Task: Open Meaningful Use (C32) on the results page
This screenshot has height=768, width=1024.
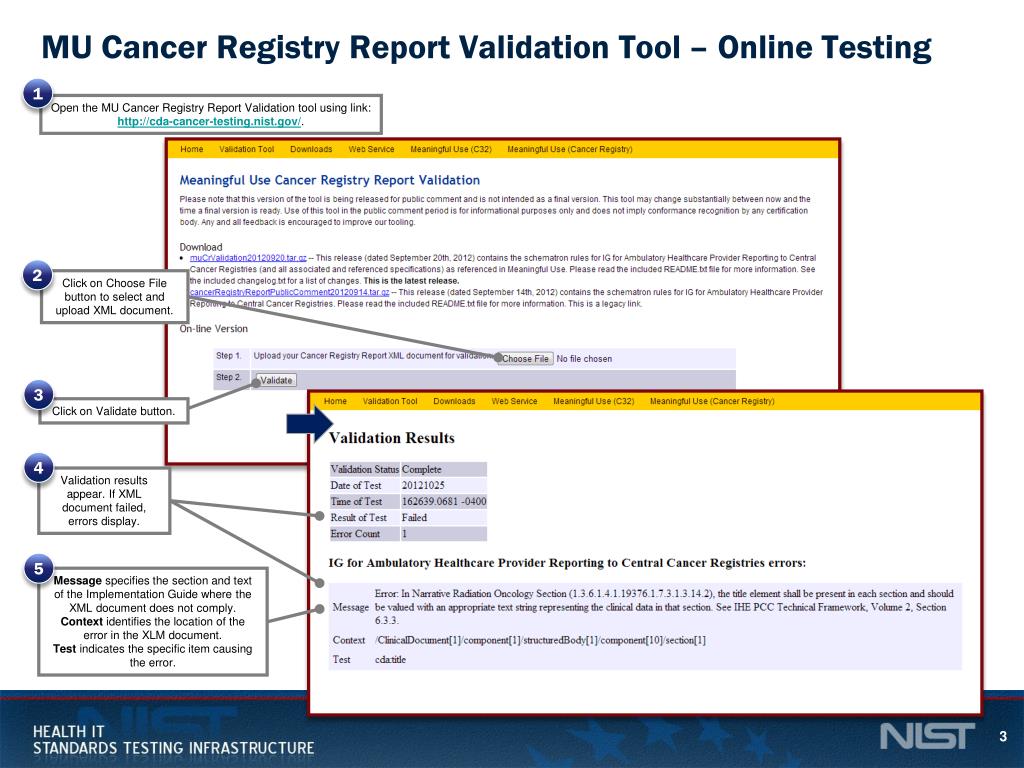Action: pos(594,401)
